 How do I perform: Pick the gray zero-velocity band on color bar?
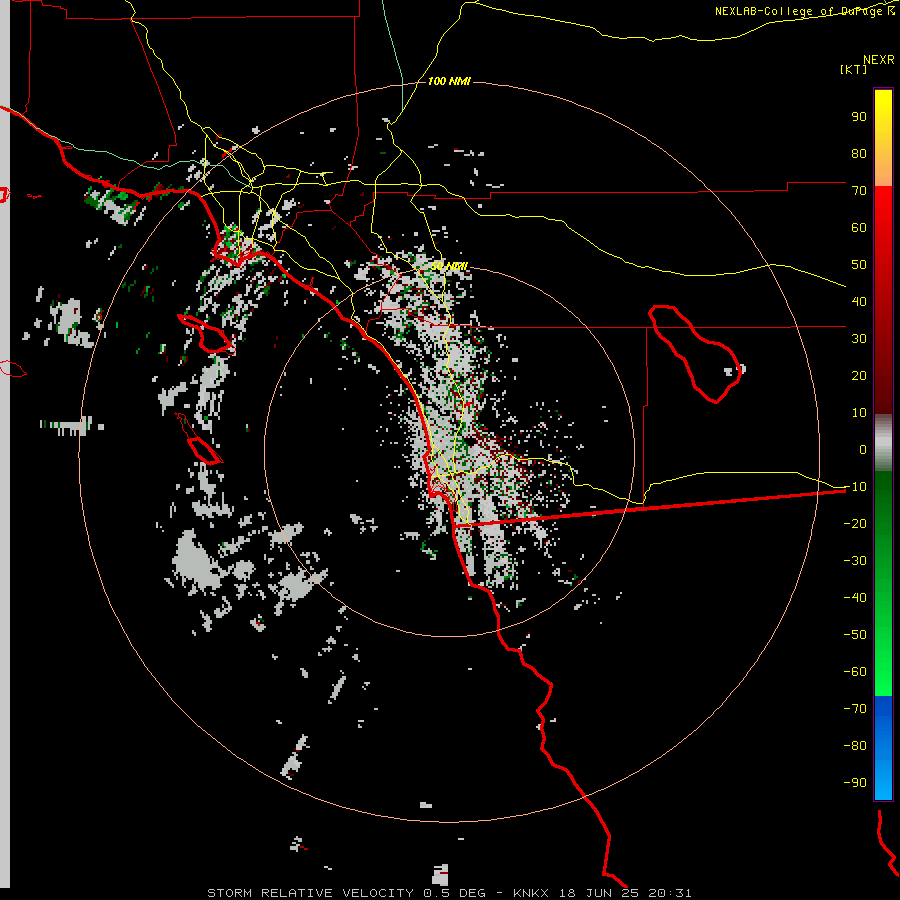click(883, 443)
